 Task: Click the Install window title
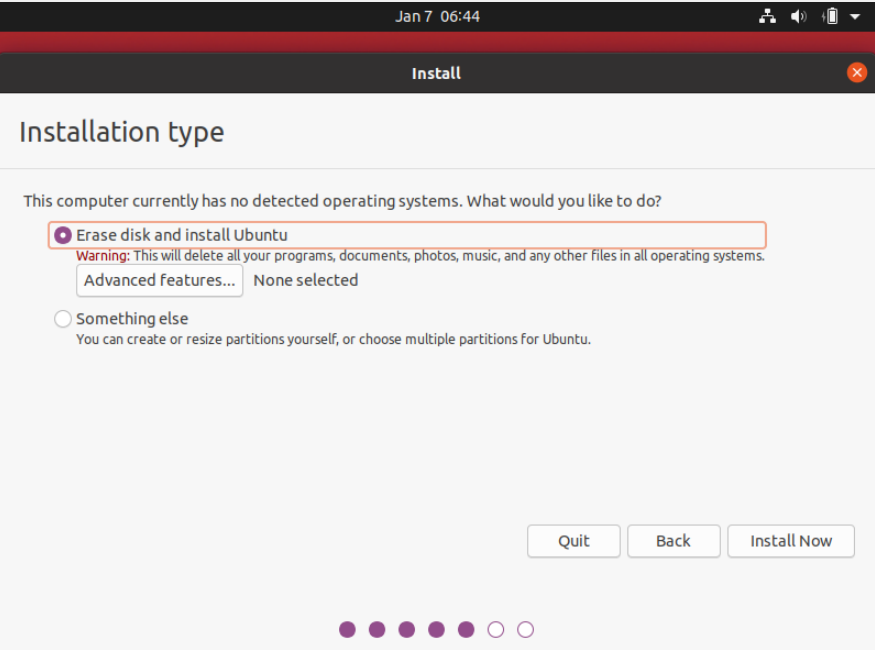click(x=436, y=73)
